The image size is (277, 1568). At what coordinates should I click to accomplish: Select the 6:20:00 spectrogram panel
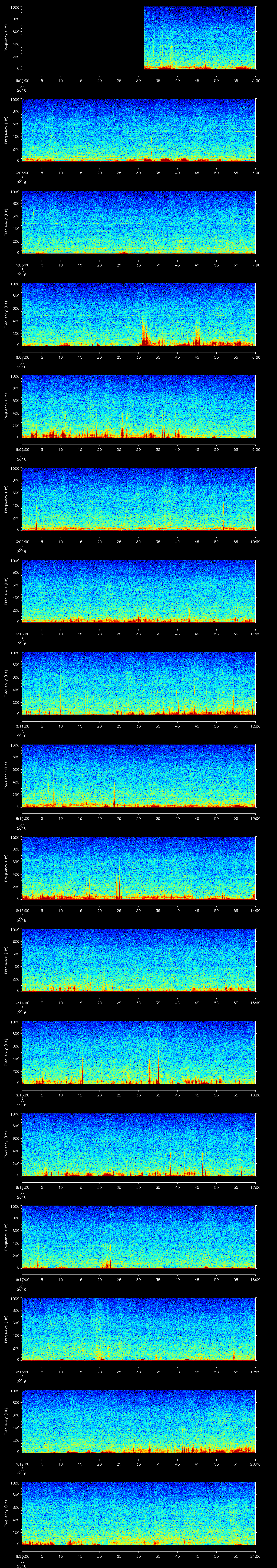tap(138, 1513)
